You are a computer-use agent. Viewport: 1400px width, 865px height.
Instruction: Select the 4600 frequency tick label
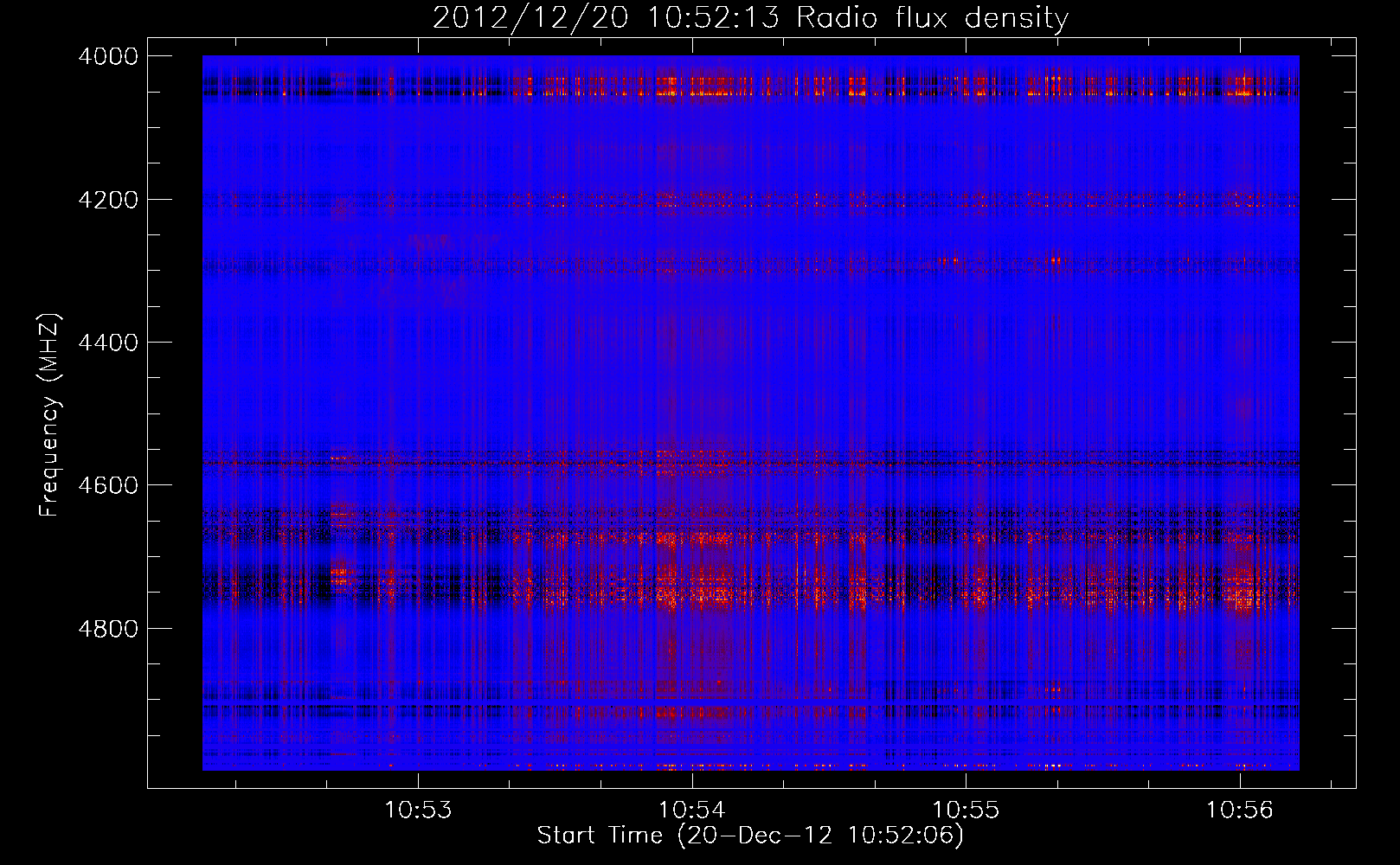(x=108, y=485)
